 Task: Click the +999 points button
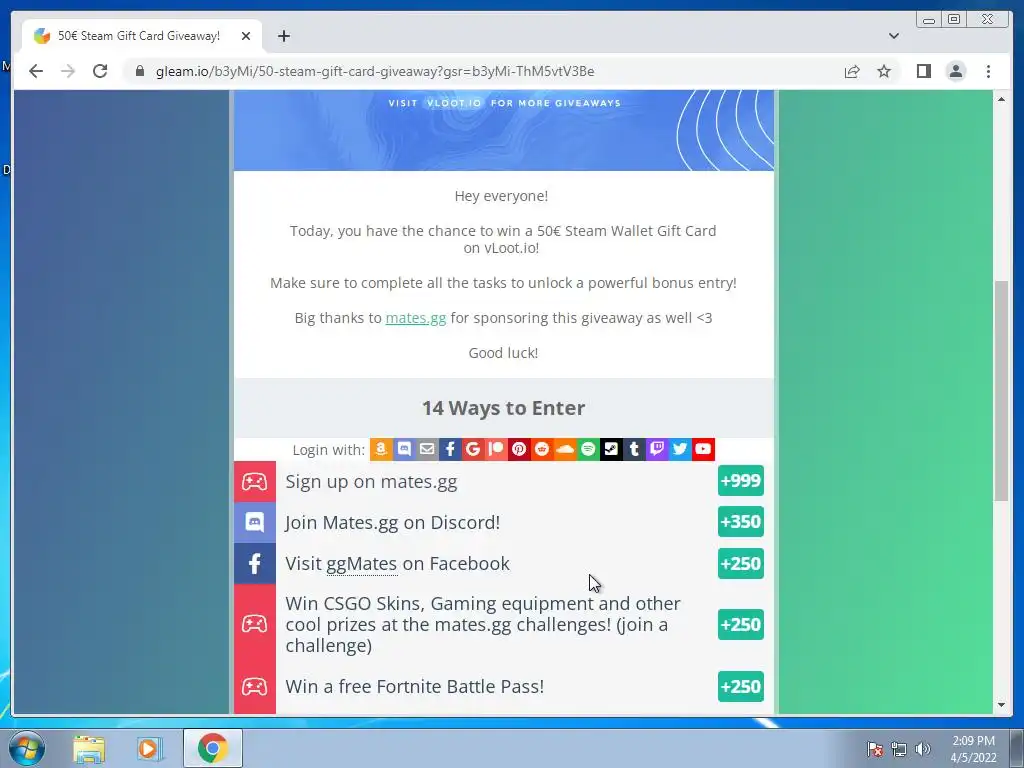click(741, 481)
